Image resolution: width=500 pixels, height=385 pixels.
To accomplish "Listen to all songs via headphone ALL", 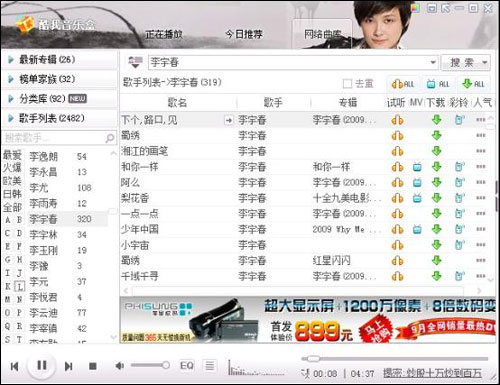I will [x=403, y=84].
